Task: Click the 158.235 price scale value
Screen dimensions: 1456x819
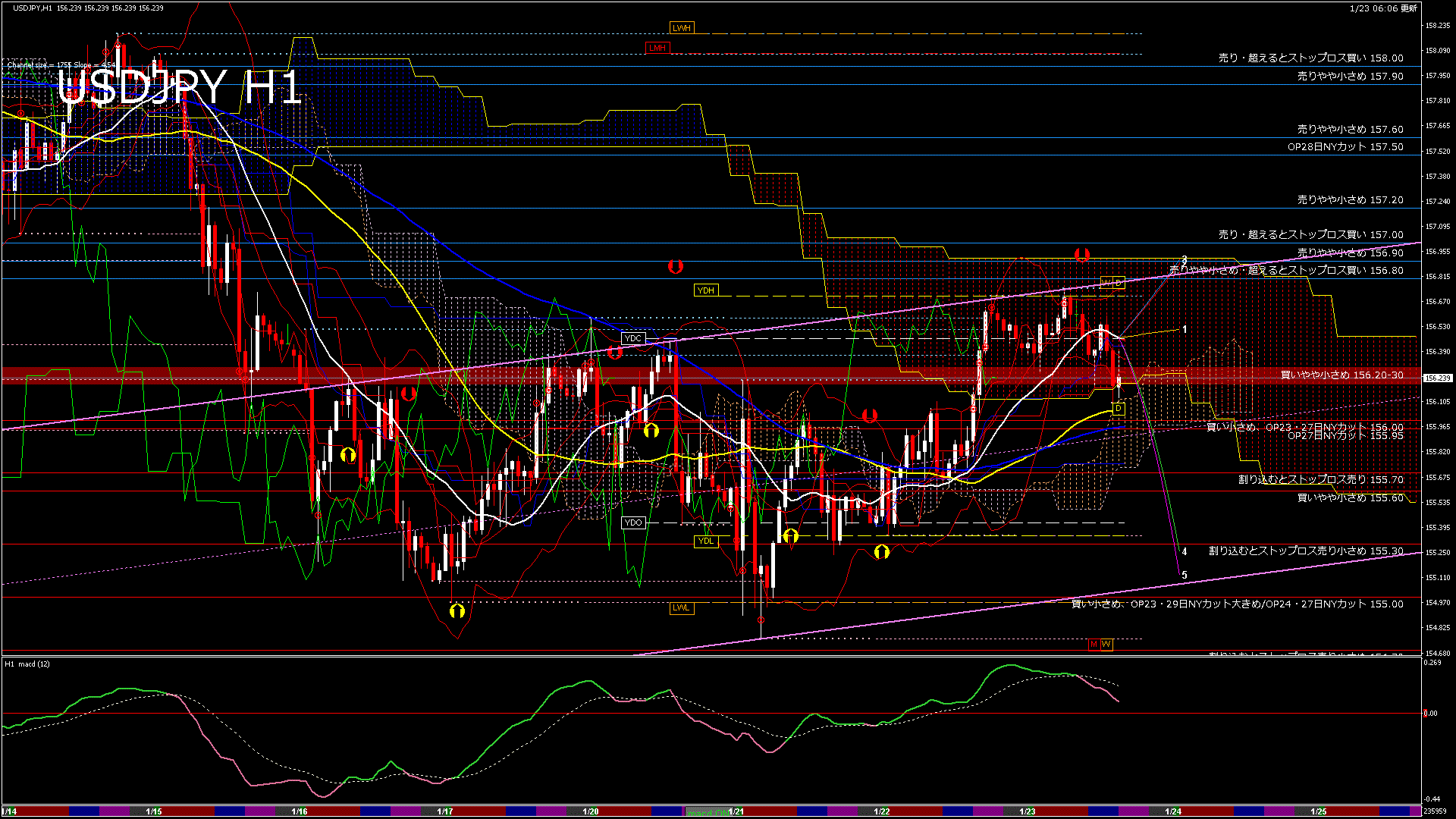Action: 1438,25
